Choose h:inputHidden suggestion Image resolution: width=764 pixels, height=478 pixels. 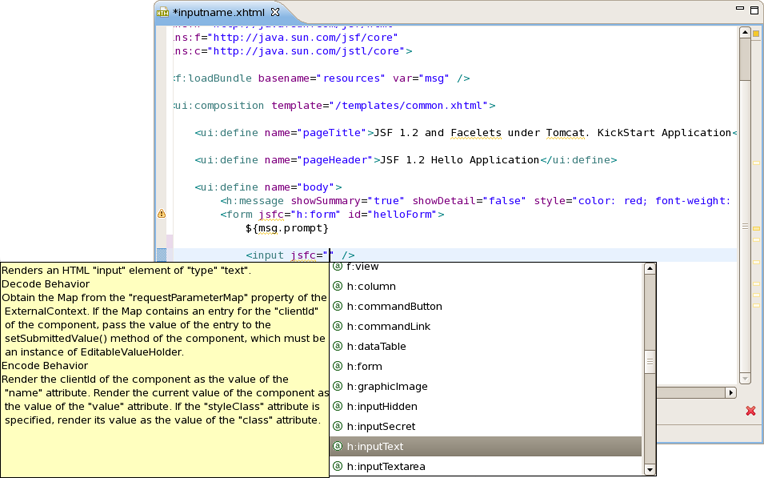[486, 406]
